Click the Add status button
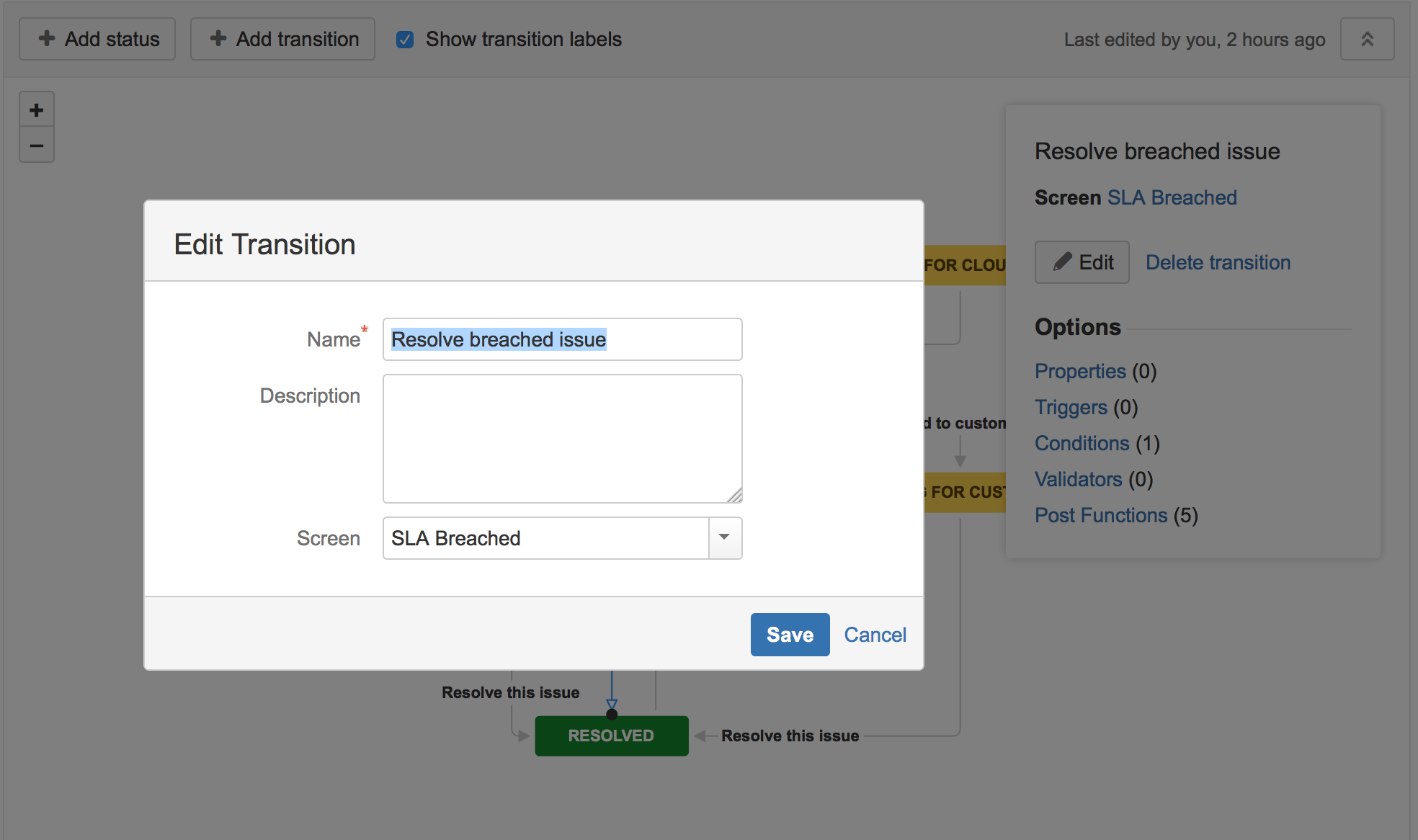This screenshot has height=840, width=1418. [x=97, y=39]
